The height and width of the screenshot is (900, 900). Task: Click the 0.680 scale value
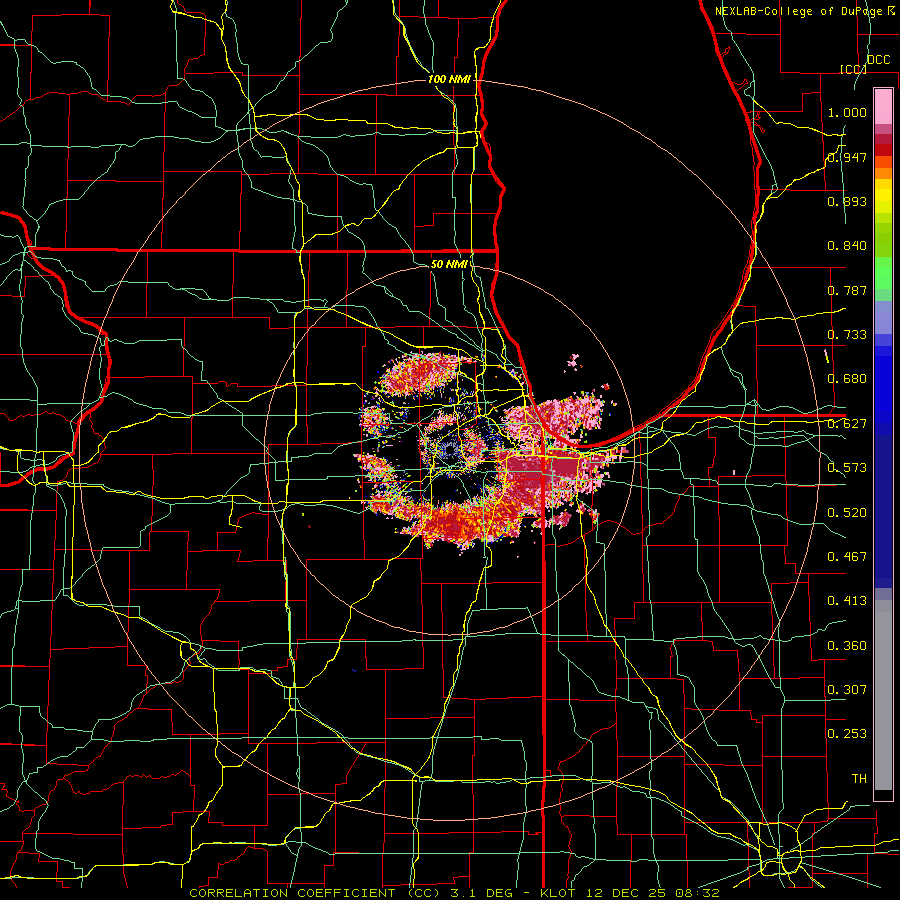point(847,379)
